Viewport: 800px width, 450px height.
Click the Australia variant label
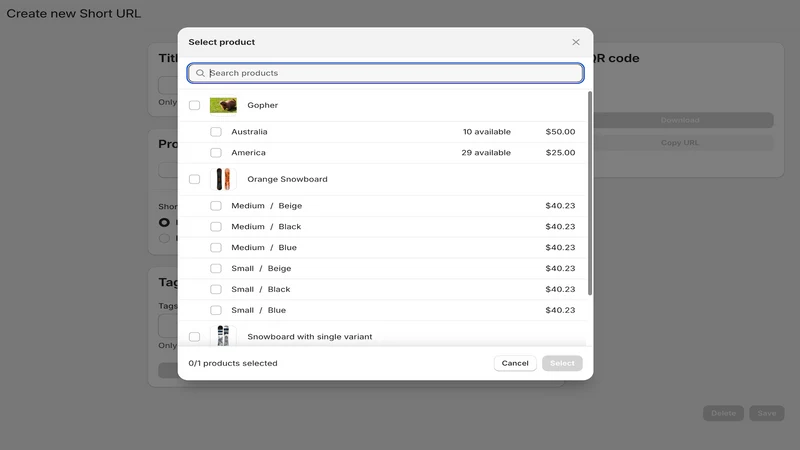(x=249, y=132)
